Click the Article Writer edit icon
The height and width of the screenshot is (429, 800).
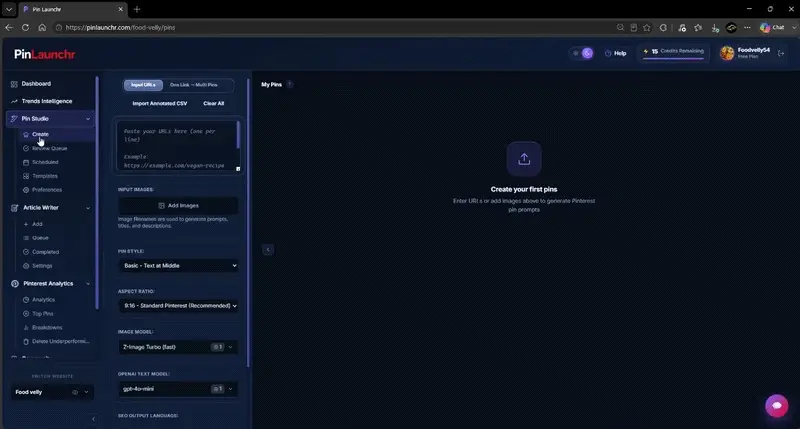15,208
